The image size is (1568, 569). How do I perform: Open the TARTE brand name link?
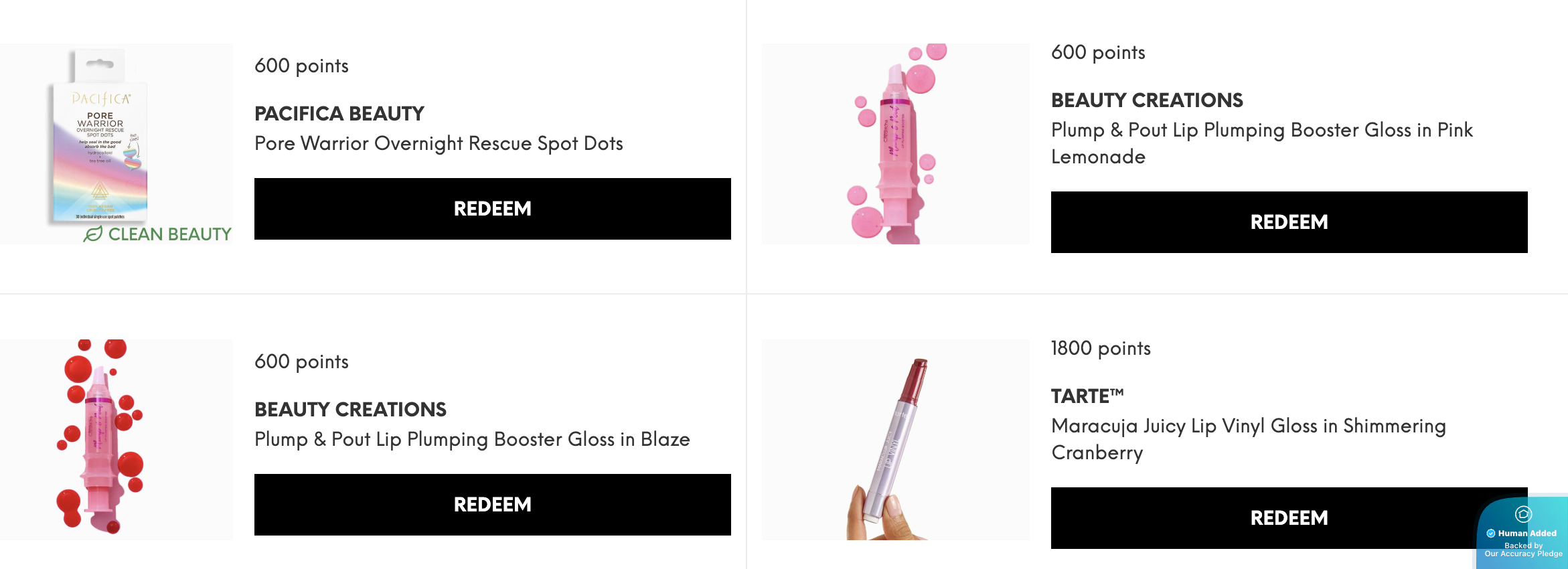pos(1087,396)
